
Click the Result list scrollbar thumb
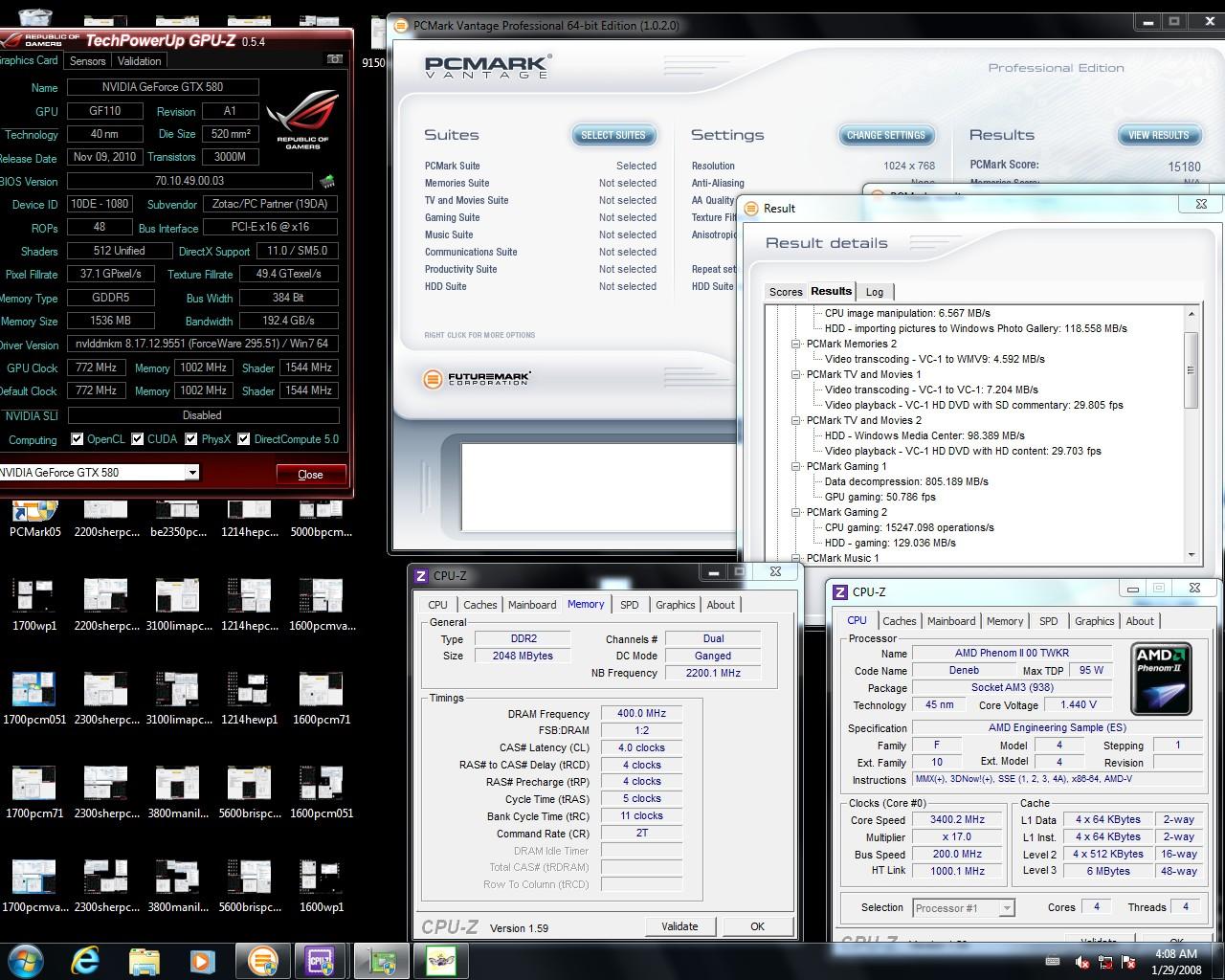1191,370
